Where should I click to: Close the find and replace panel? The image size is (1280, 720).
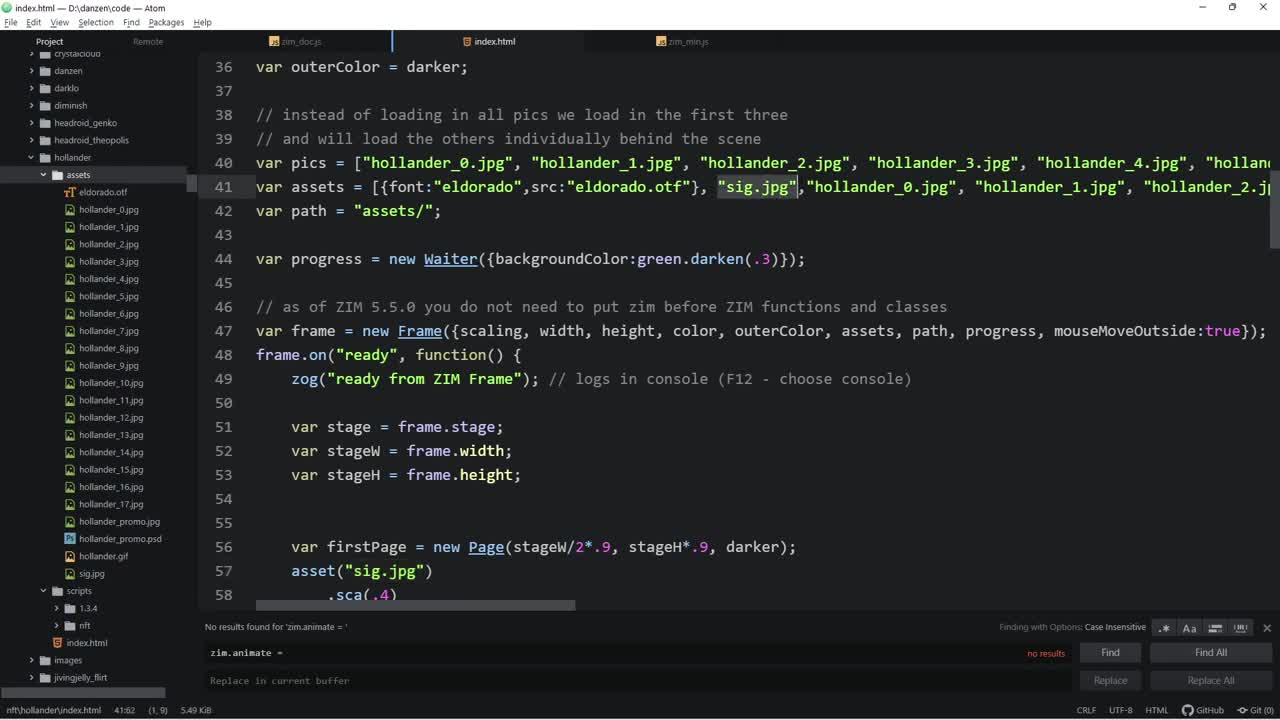(x=1267, y=628)
